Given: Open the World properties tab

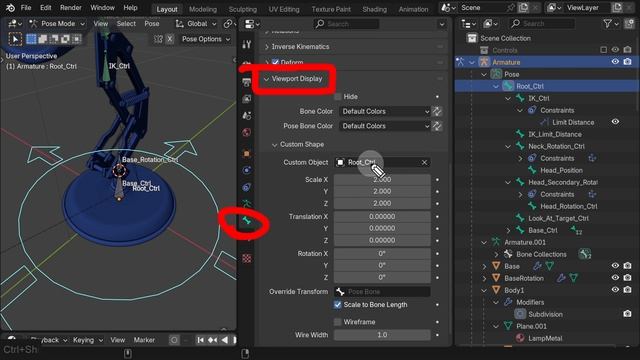Looking at the screenshot, I should point(247,133).
